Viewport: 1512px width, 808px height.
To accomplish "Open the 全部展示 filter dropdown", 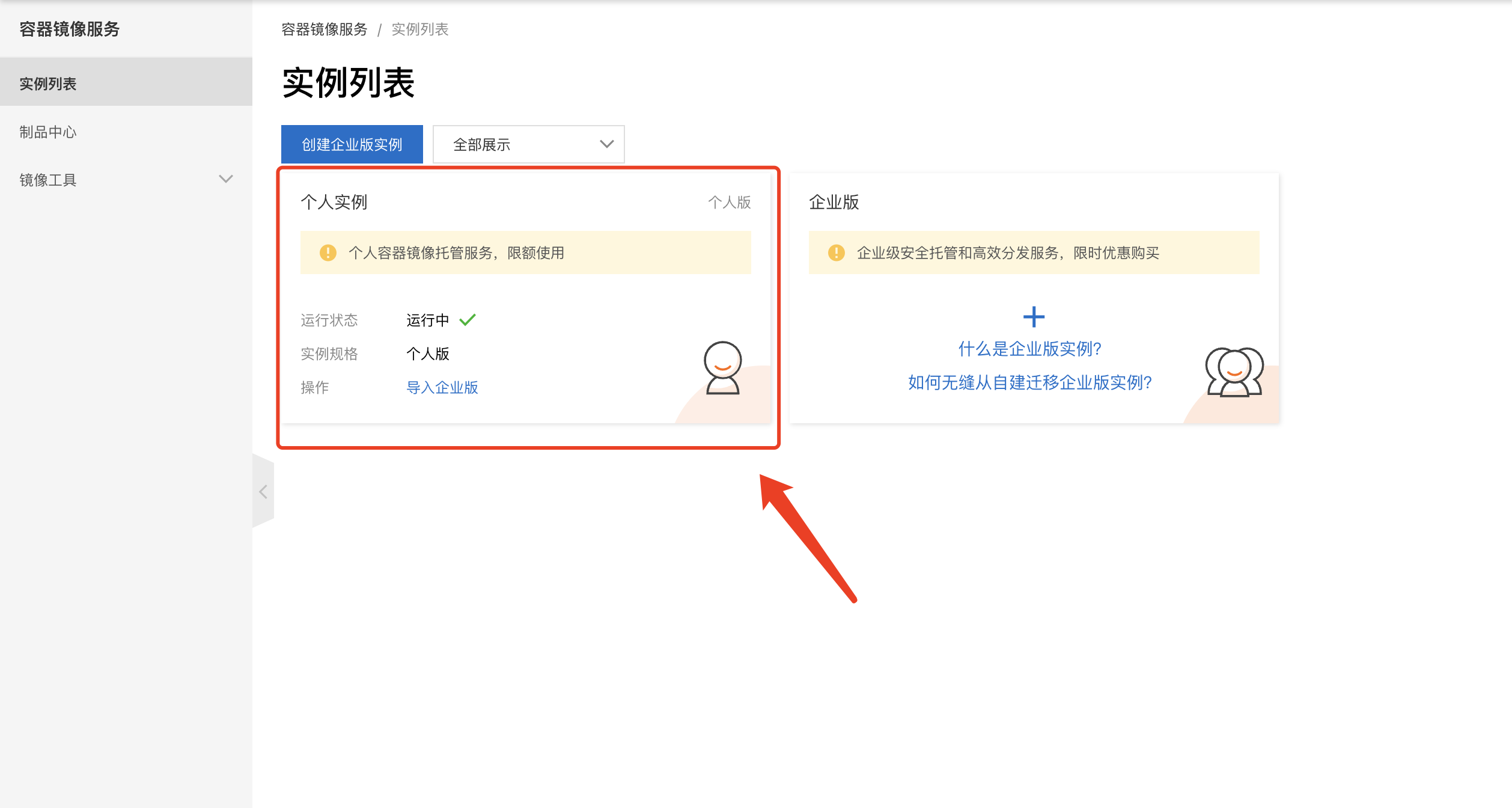I will pyautogui.click(x=528, y=144).
